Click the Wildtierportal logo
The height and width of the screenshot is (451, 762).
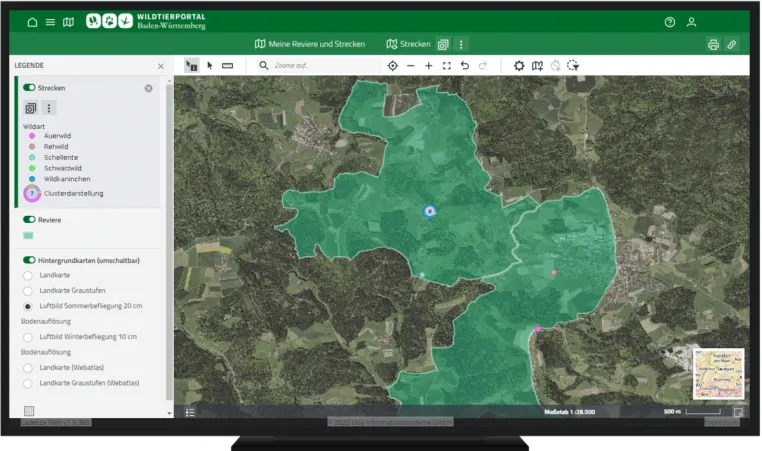click(x=146, y=21)
